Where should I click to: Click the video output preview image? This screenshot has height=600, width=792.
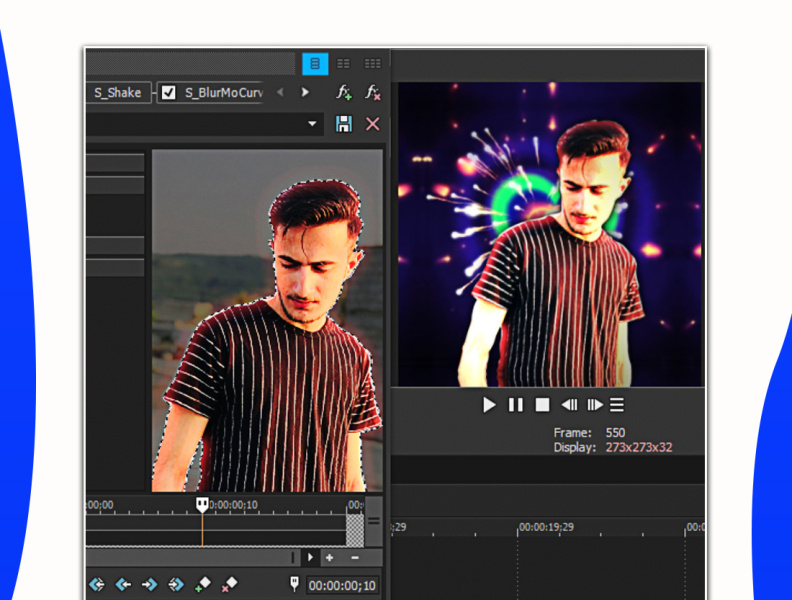(x=551, y=234)
